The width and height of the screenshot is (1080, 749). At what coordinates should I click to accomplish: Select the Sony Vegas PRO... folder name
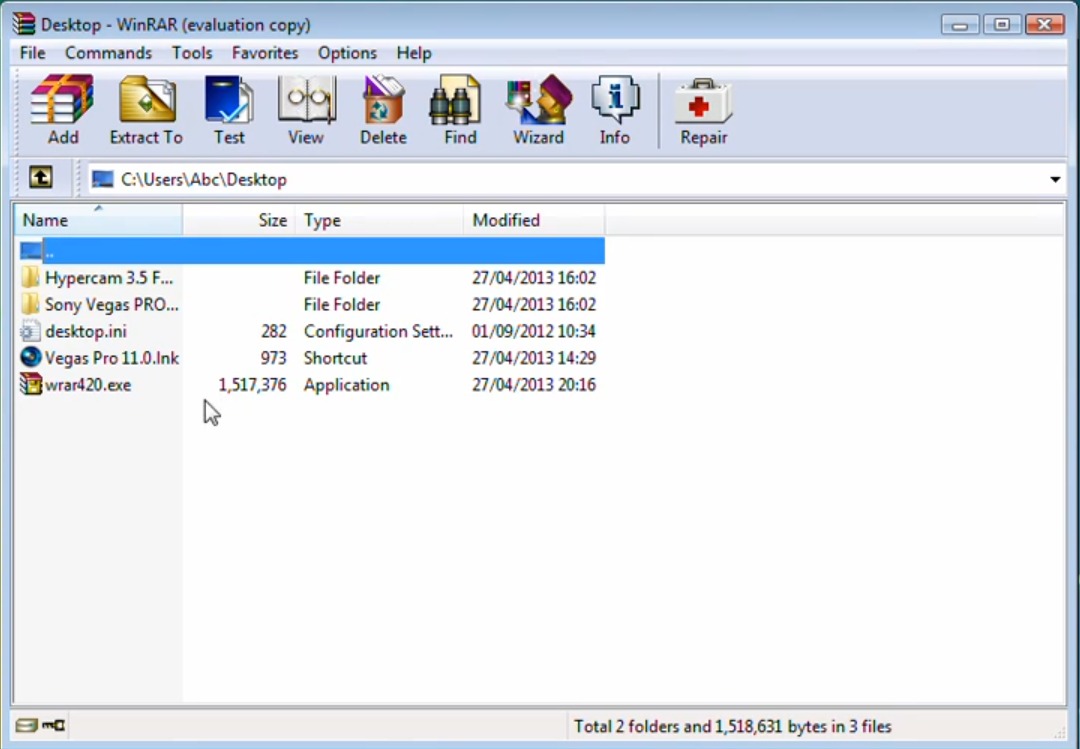(x=112, y=305)
